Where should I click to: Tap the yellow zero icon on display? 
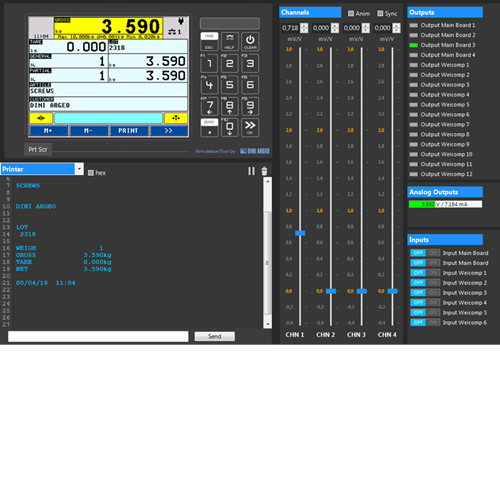point(41,118)
